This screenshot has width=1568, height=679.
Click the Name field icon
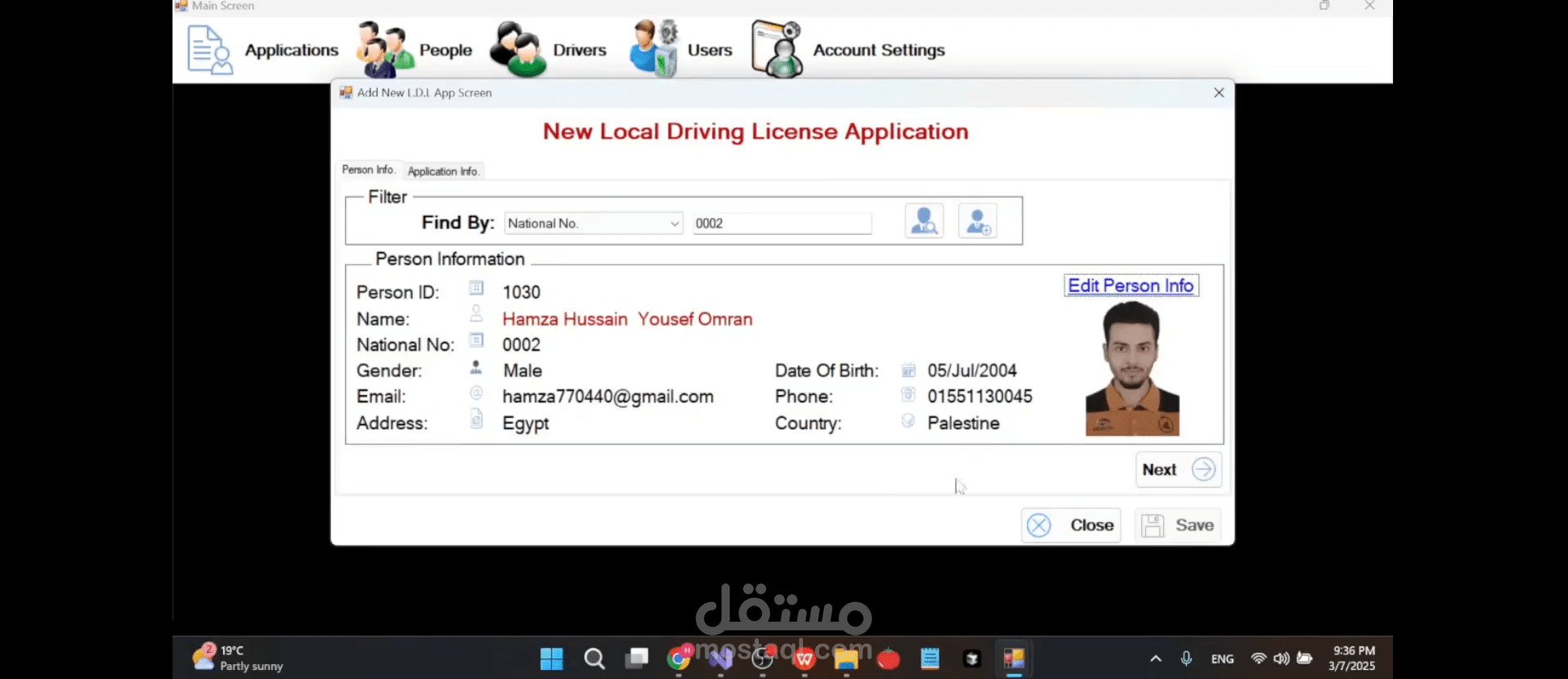[477, 314]
